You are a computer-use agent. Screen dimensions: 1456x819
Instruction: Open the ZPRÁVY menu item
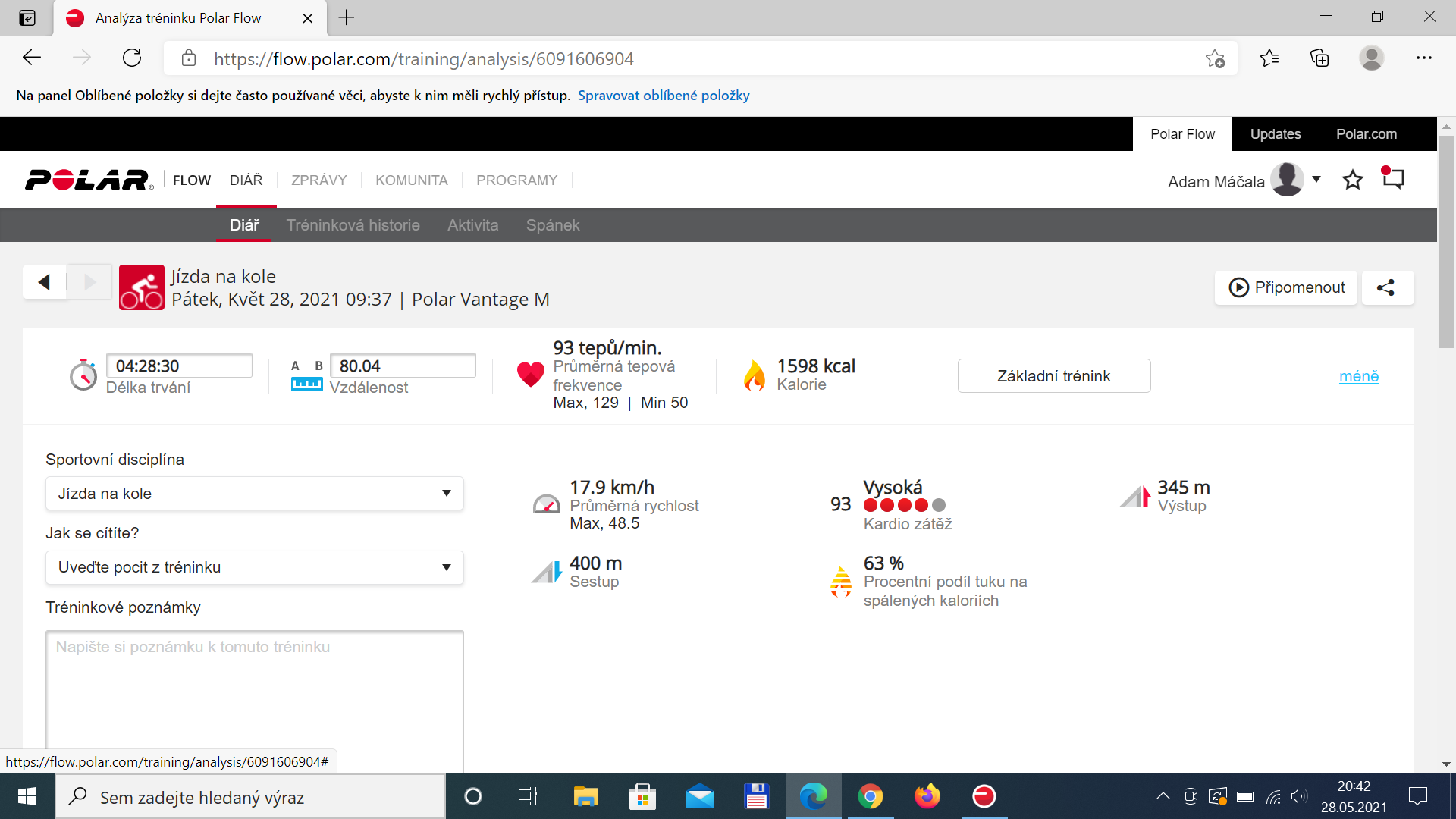point(319,180)
